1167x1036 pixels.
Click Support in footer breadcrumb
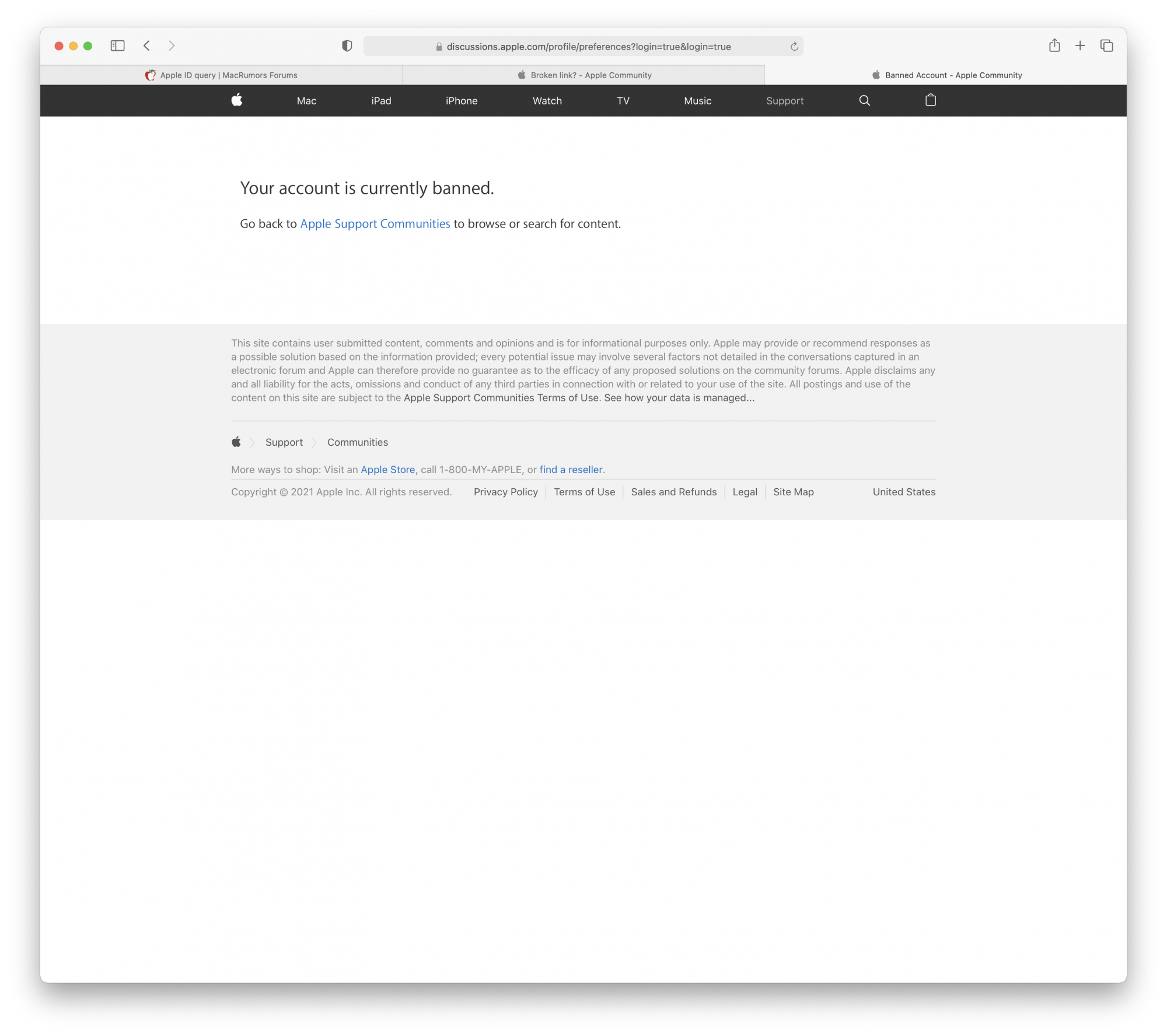tap(284, 442)
